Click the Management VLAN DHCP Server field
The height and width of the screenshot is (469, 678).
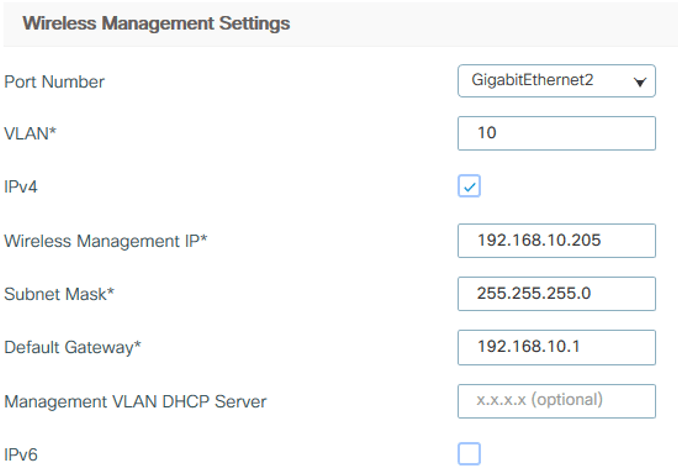[556, 400]
